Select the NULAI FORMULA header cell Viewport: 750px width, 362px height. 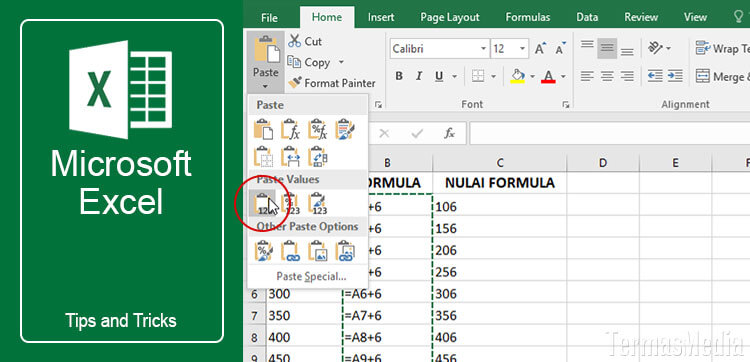[x=500, y=183]
